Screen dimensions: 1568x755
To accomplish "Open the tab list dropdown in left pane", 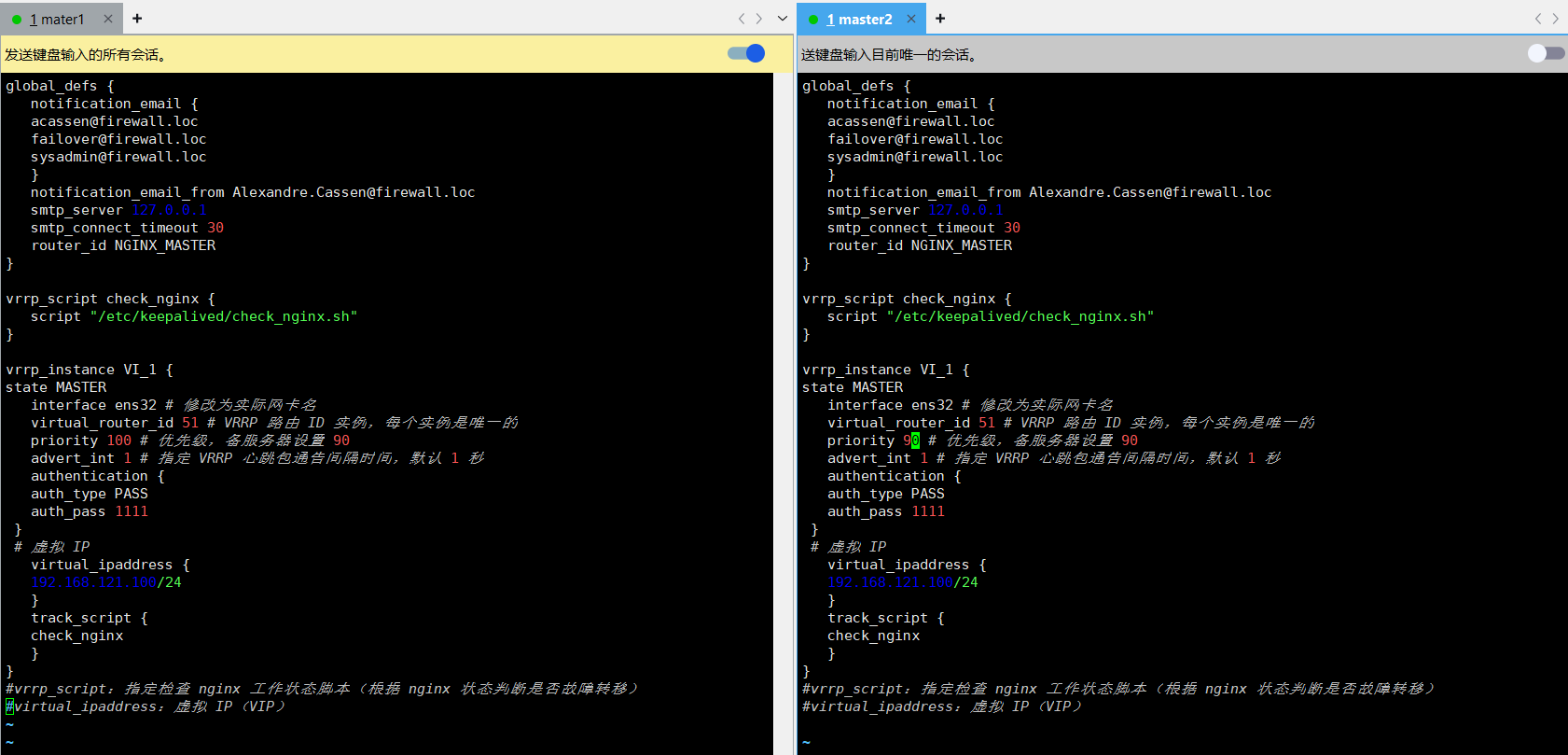I will (783, 19).
